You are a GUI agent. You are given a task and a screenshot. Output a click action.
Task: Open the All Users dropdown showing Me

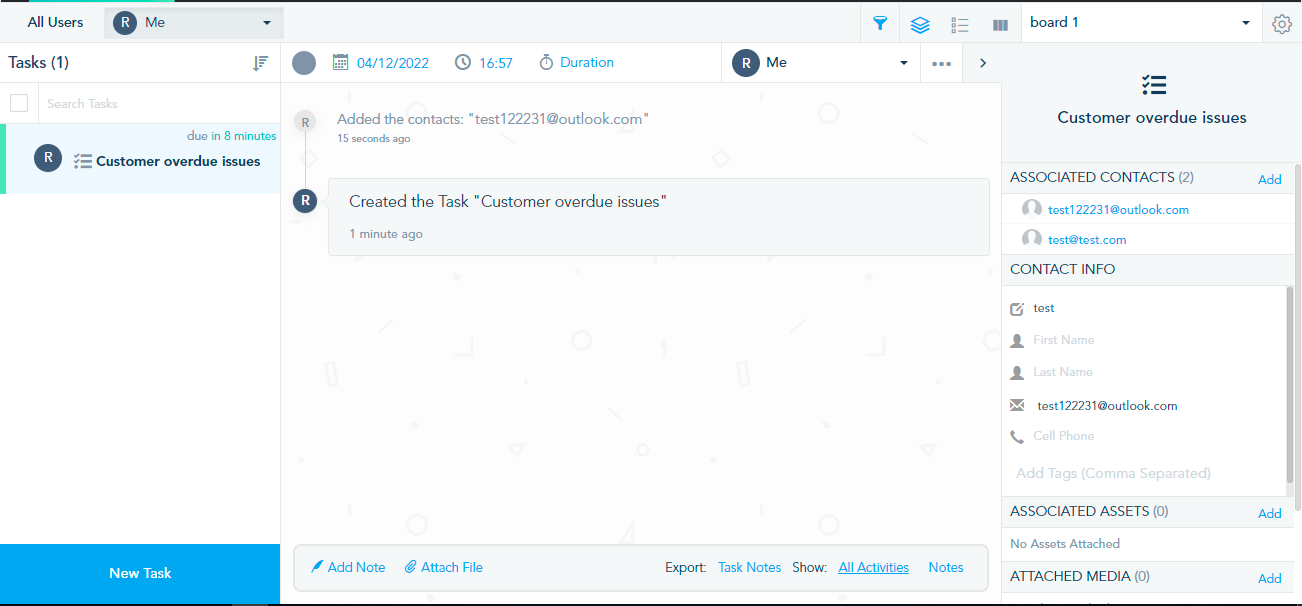tap(194, 22)
